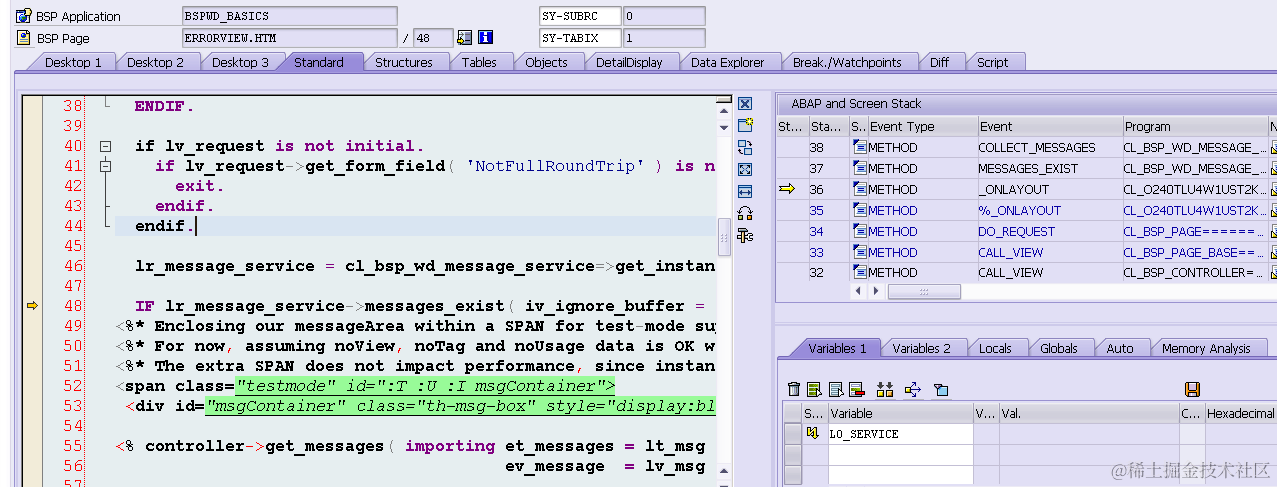Select the row selector beside LO_SERVICE
The image size is (1277, 487).
pyautogui.click(x=793, y=433)
